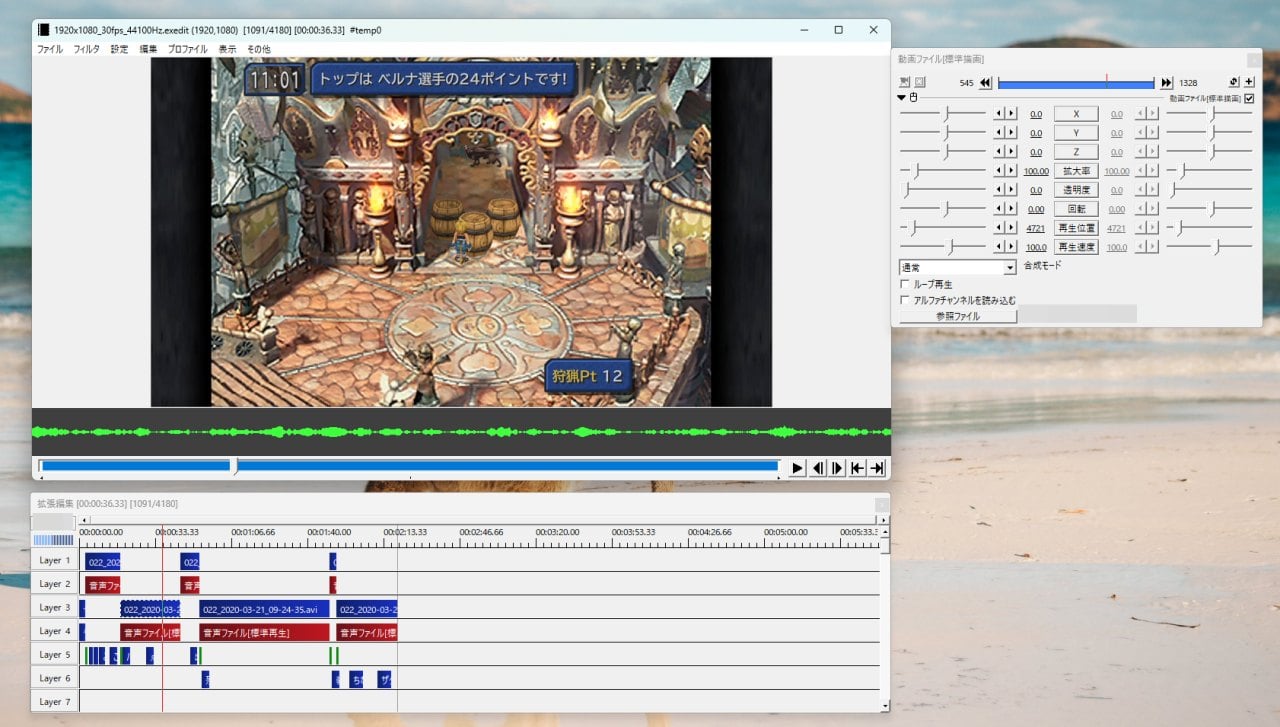Click the Root scene button above the scale gauge
This screenshot has height=727, width=1280.
coord(54,522)
